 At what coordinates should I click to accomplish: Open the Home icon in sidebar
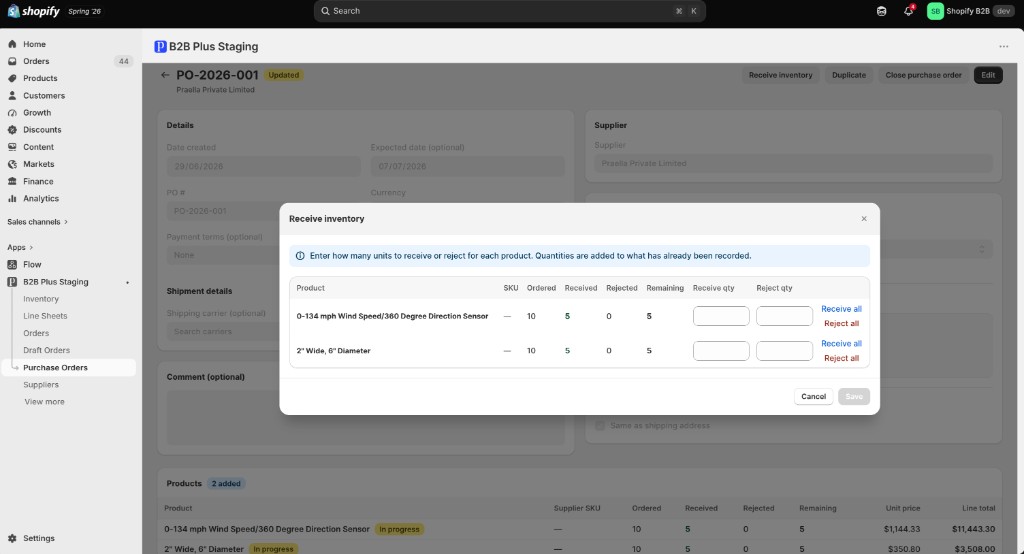click(12, 44)
